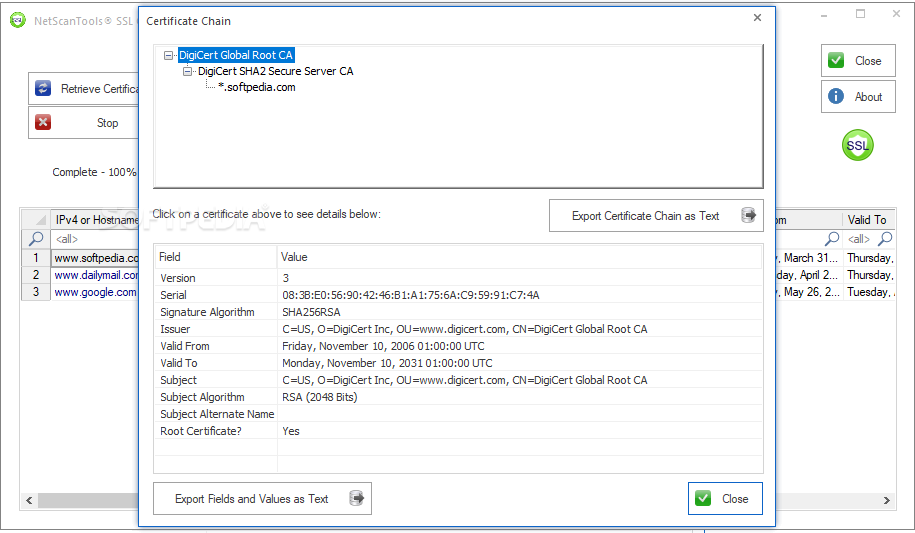This screenshot has height=533, width=915.
Task: Click the export icon beside Export Fields and Values
Action: (356, 498)
